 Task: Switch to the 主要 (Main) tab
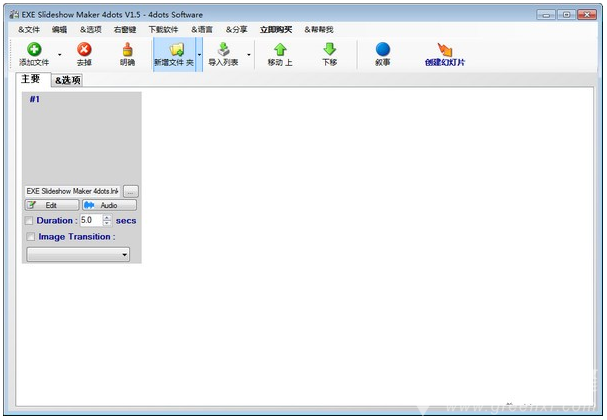(33, 79)
